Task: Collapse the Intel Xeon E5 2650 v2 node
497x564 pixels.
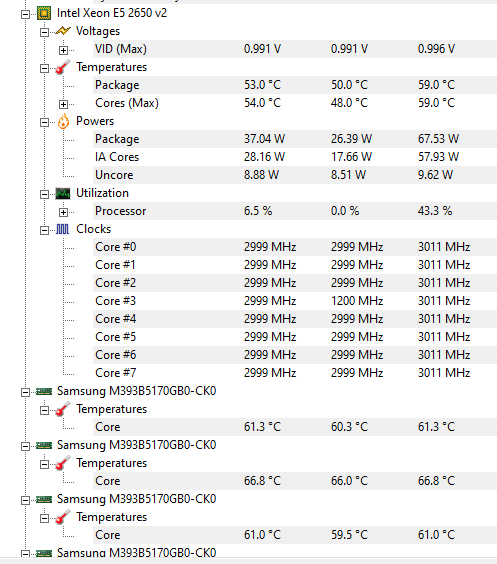Action: [25, 14]
